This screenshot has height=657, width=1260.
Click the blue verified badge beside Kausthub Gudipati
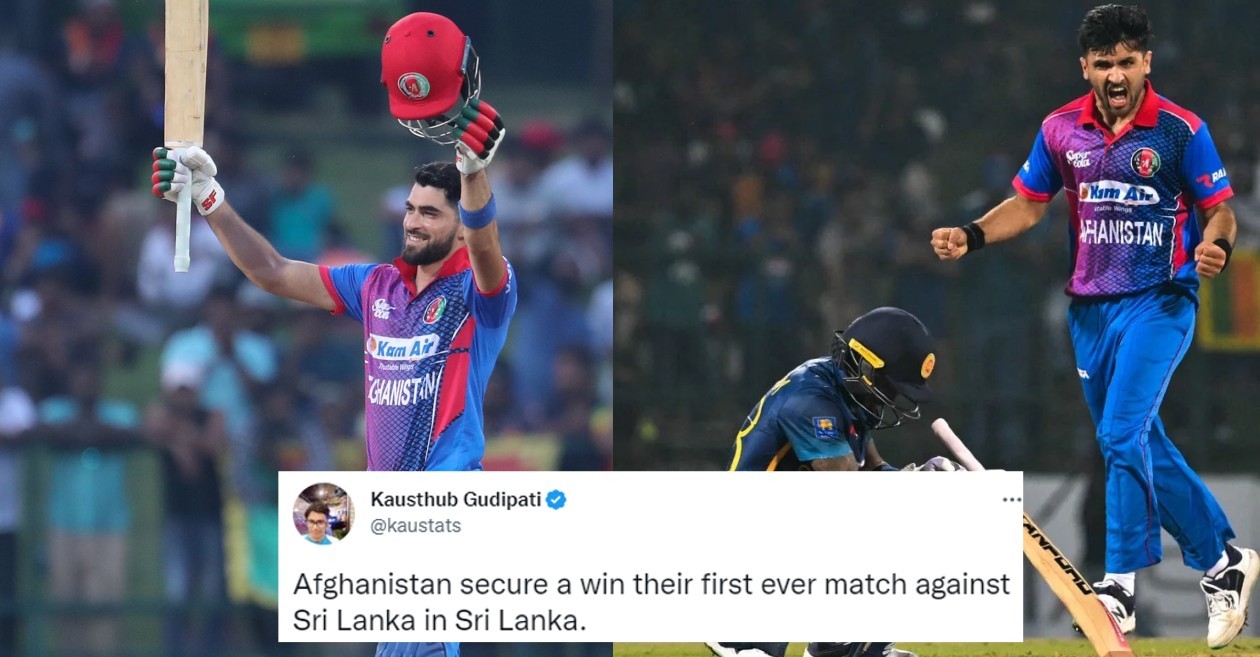[556, 499]
